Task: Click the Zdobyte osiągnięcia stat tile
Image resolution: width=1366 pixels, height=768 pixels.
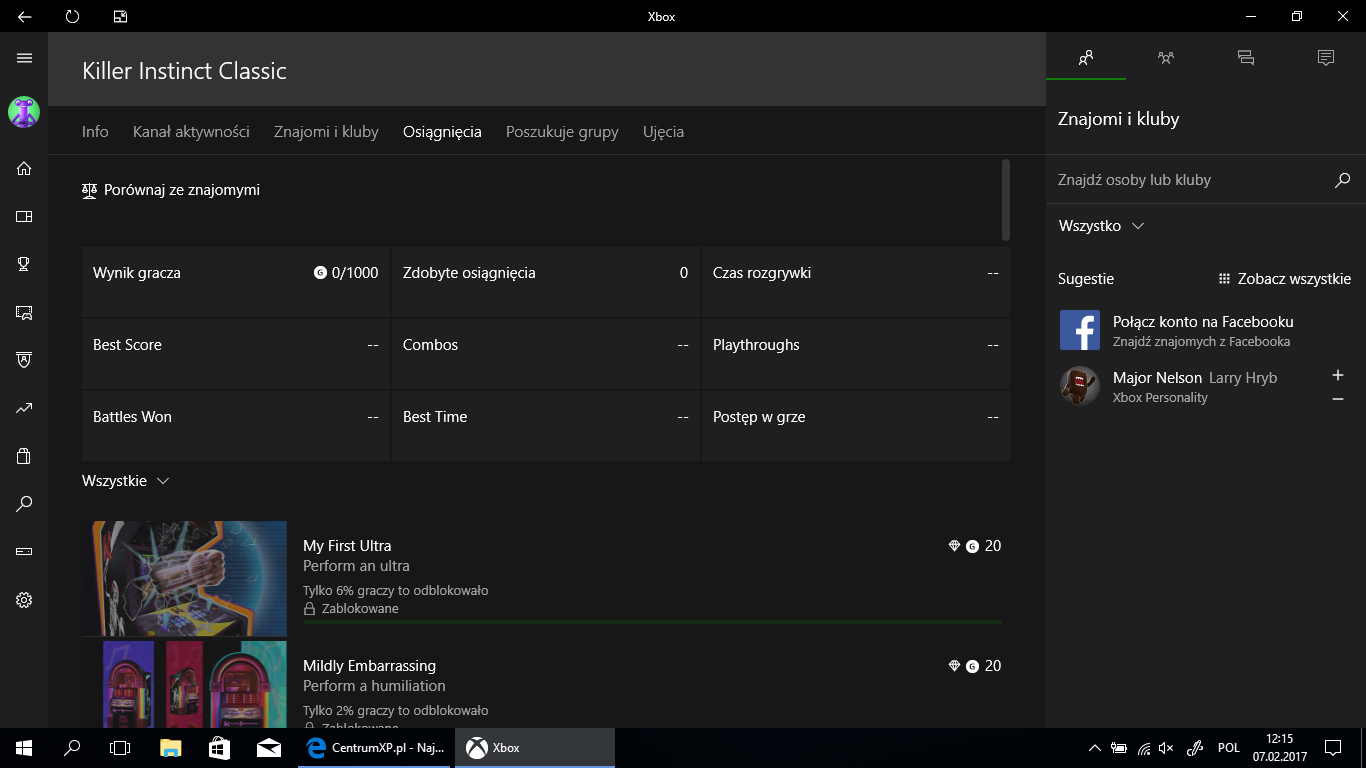Action: (x=546, y=282)
